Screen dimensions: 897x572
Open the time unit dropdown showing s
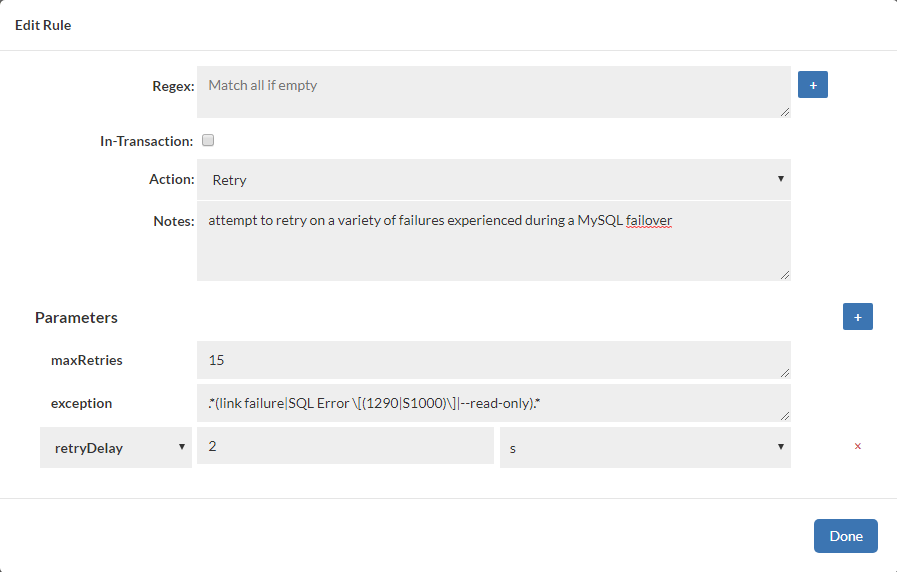tap(645, 448)
